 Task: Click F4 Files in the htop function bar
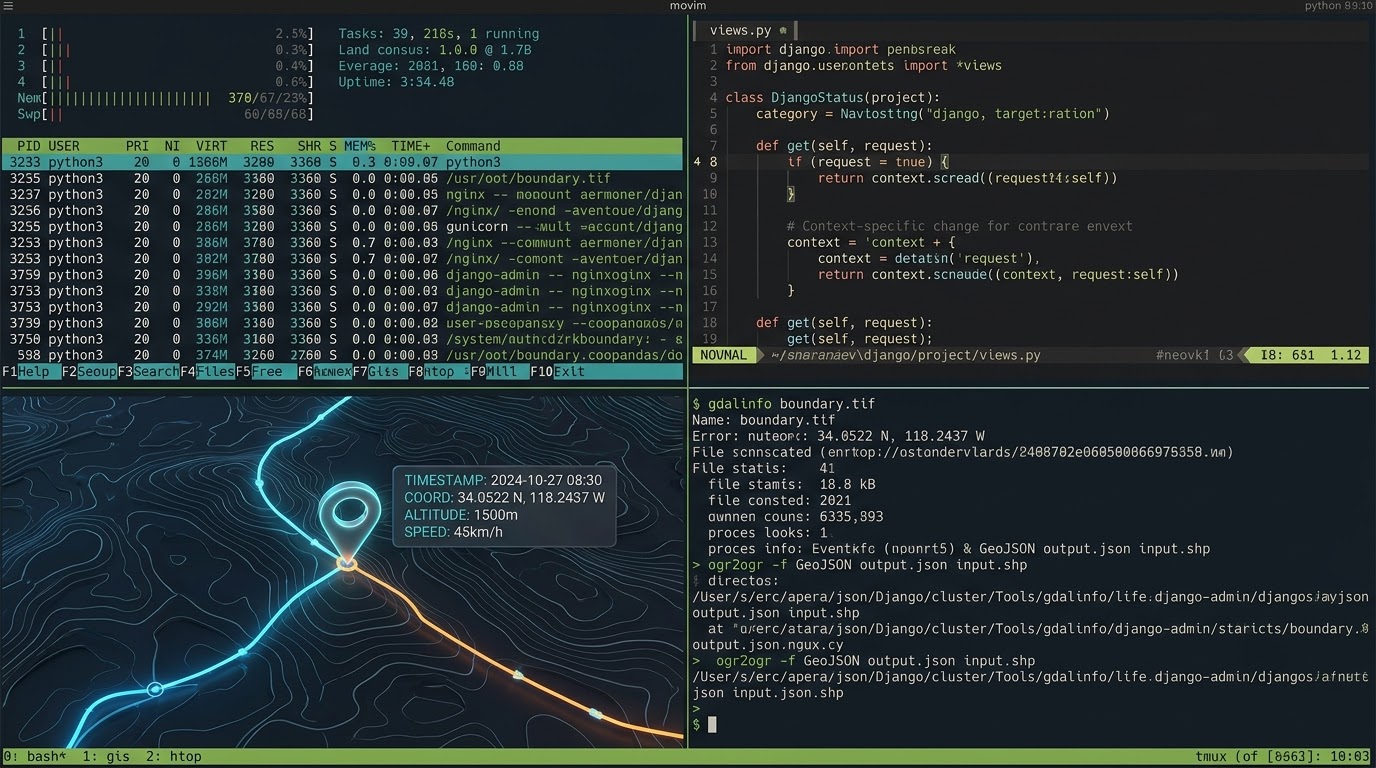(208, 371)
